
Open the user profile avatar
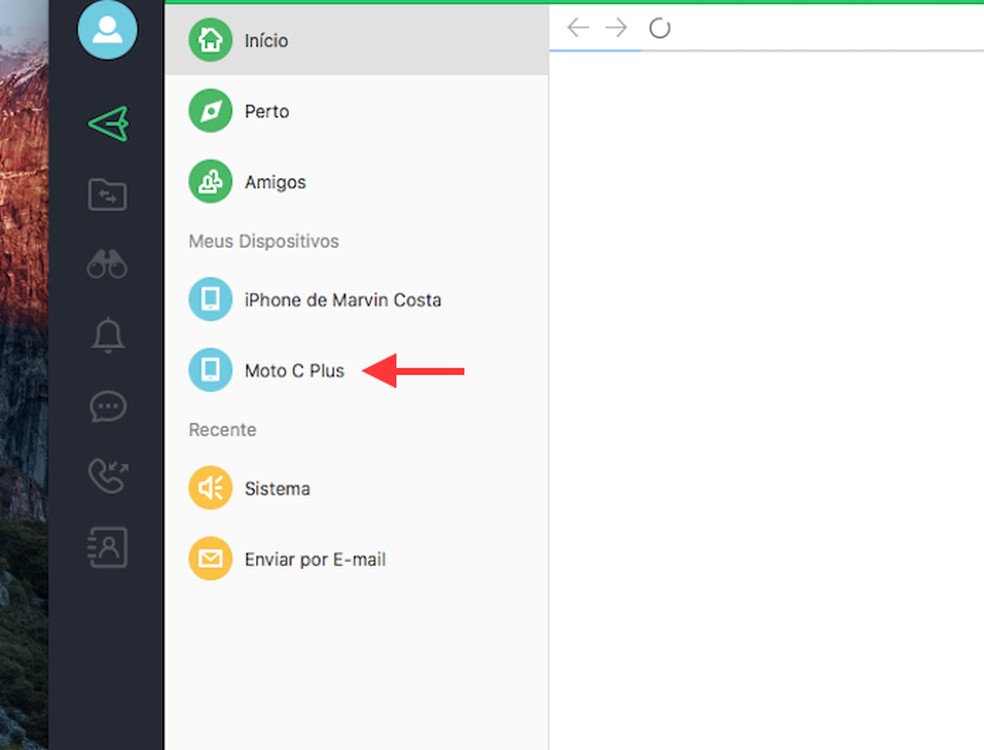107,30
